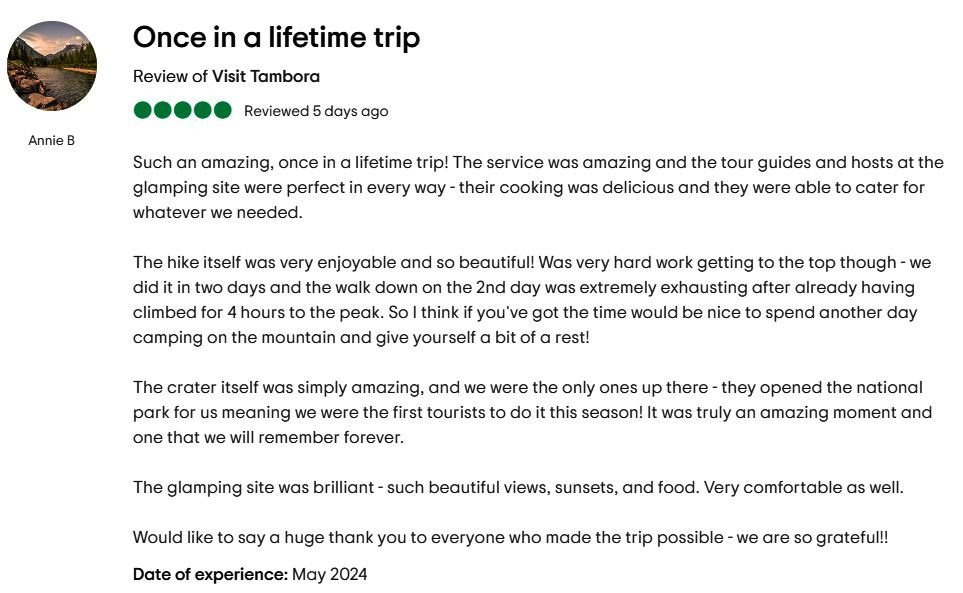The height and width of the screenshot is (593, 963).
Task: Click the paragraph starting 'The hike itself'
Action: [530, 300]
